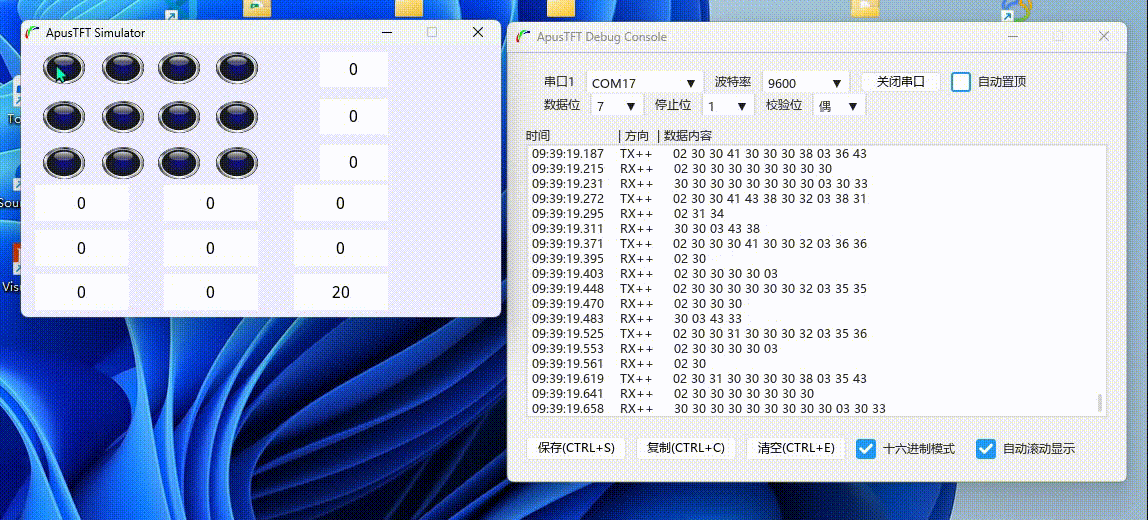
Task: Click the fourth indicator lamp in row three
Action: (237, 163)
